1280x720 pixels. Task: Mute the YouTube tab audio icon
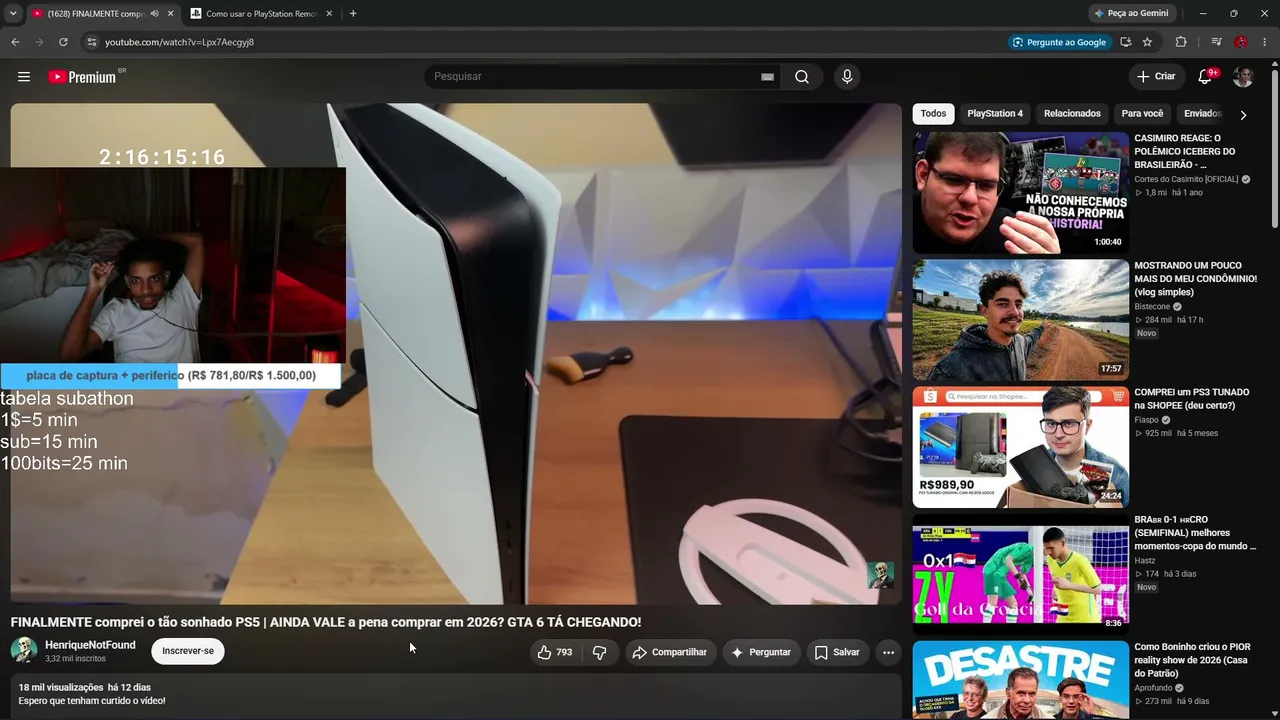click(154, 14)
